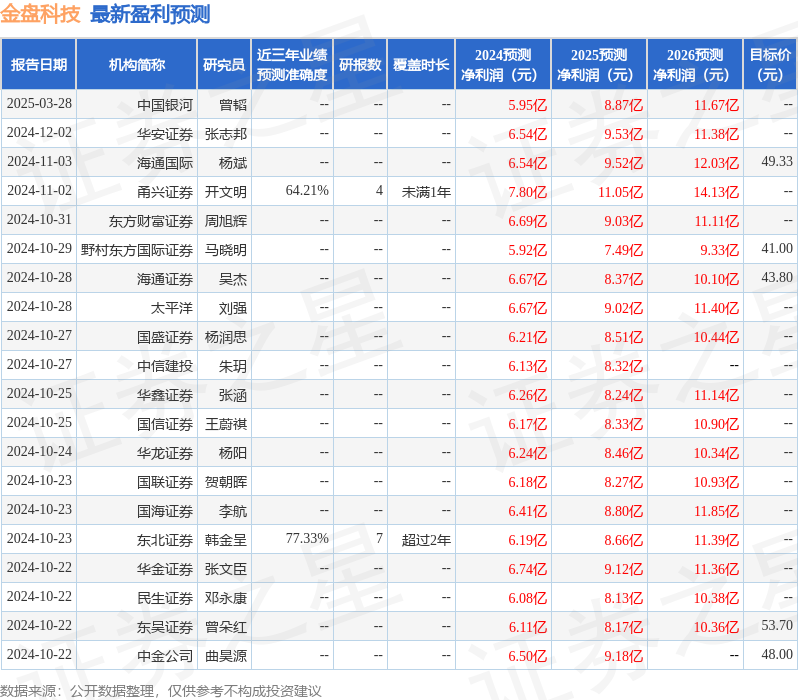The height and width of the screenshot is (700, 798).
Task: Click the 近三年业绩预测准确度 column header
Action: [292, 65]
